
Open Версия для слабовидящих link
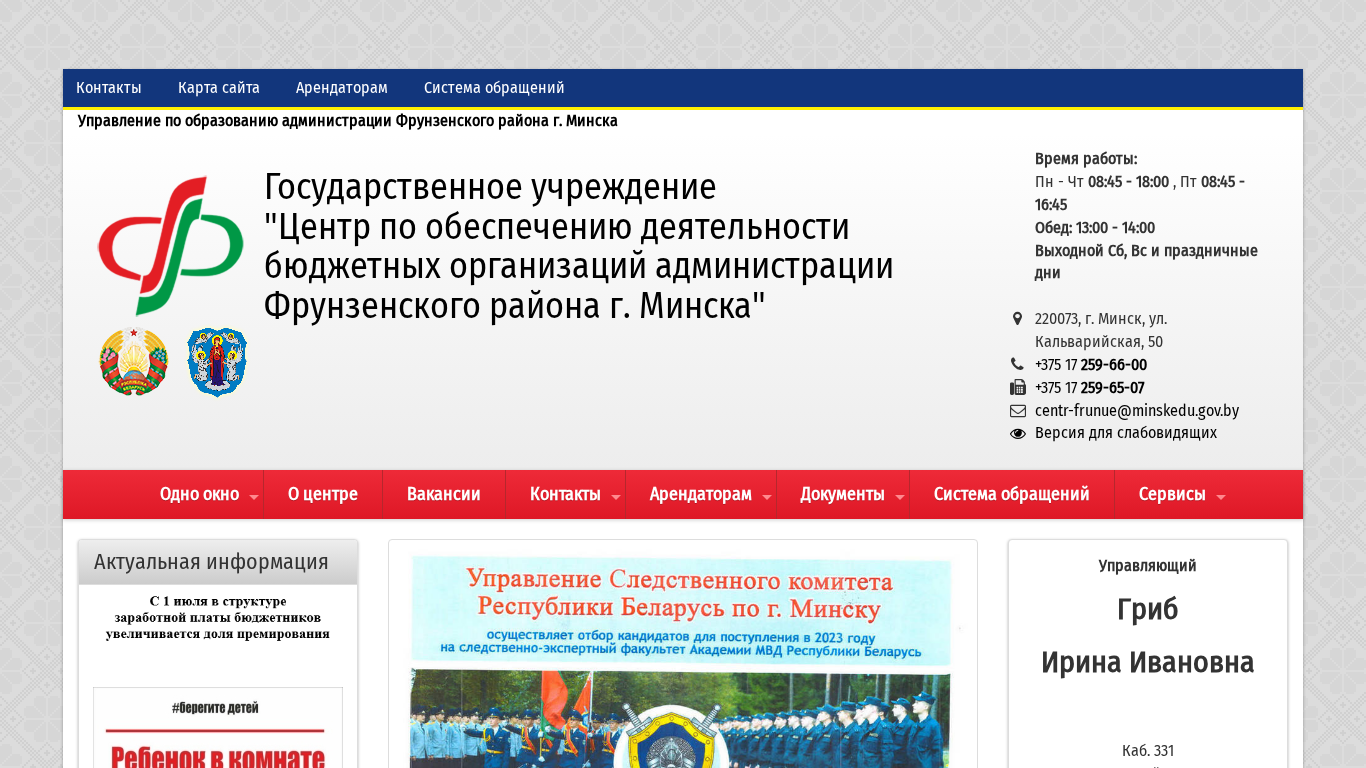(x=1126, y=433)
